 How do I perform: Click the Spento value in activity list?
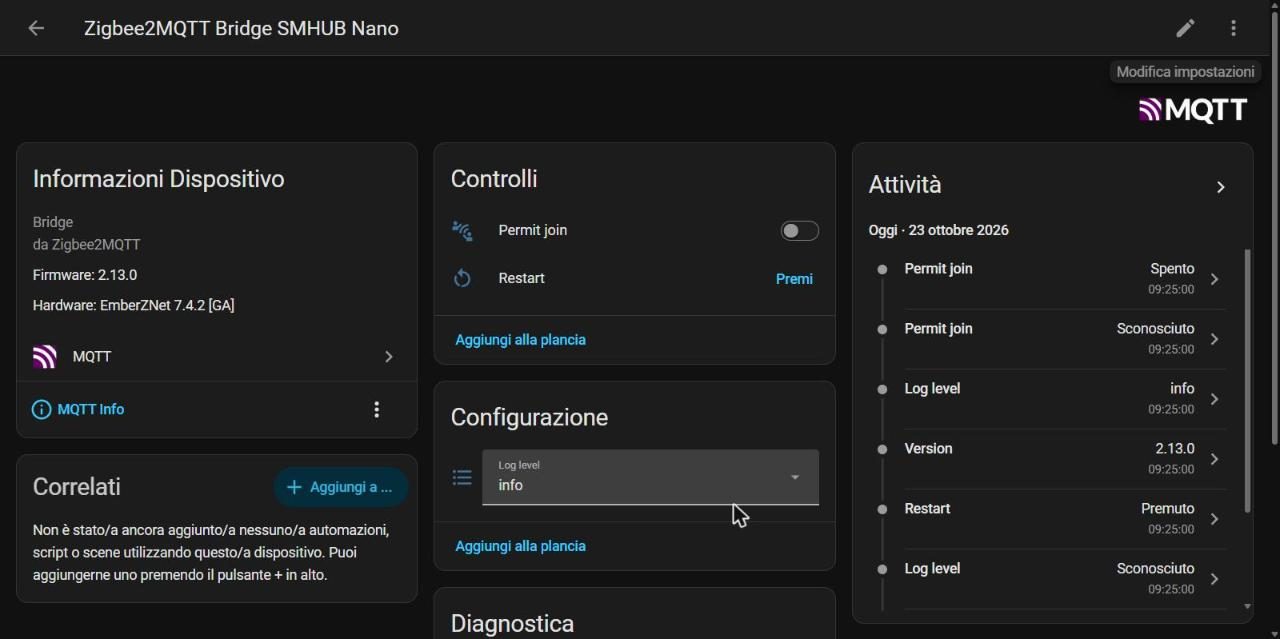(x=1172, y=269)
